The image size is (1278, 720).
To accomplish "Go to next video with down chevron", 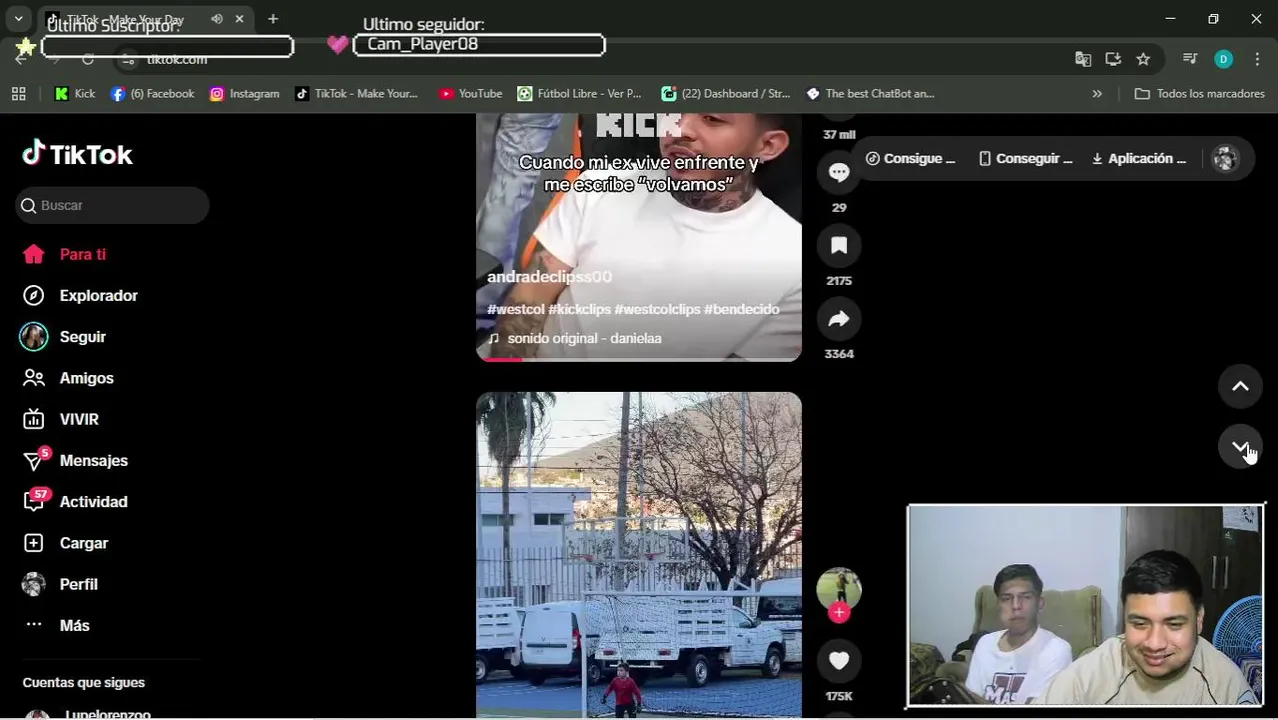I will click(1240, 446).
